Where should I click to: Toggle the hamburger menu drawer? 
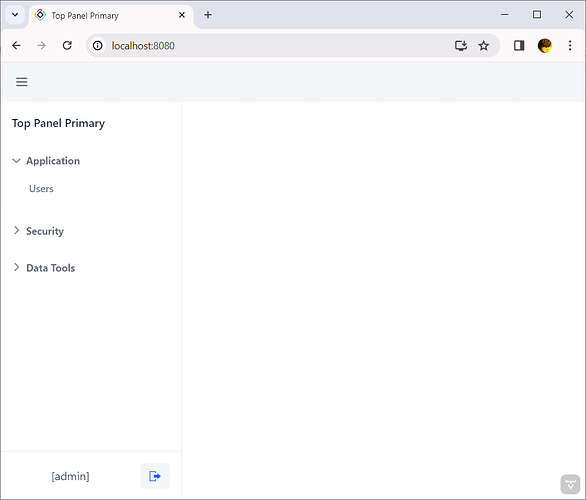click(22, 82)
